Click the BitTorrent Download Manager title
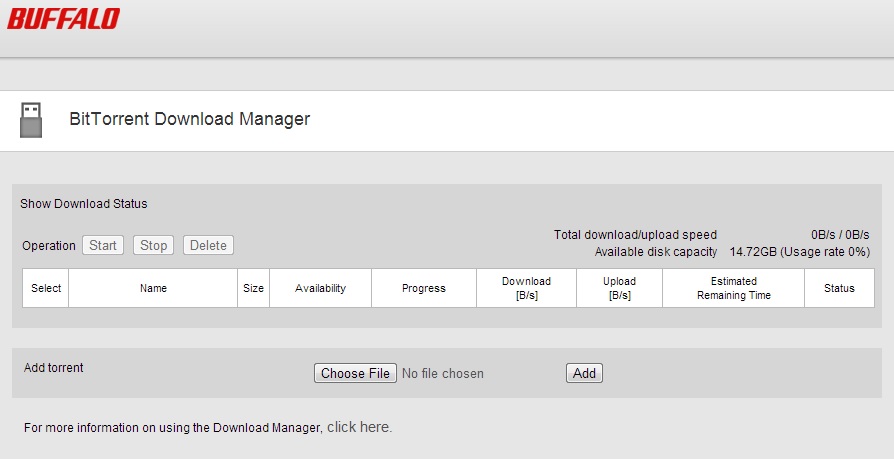The height and width of the screenshot is (459, 894). [x=189, y=119]
